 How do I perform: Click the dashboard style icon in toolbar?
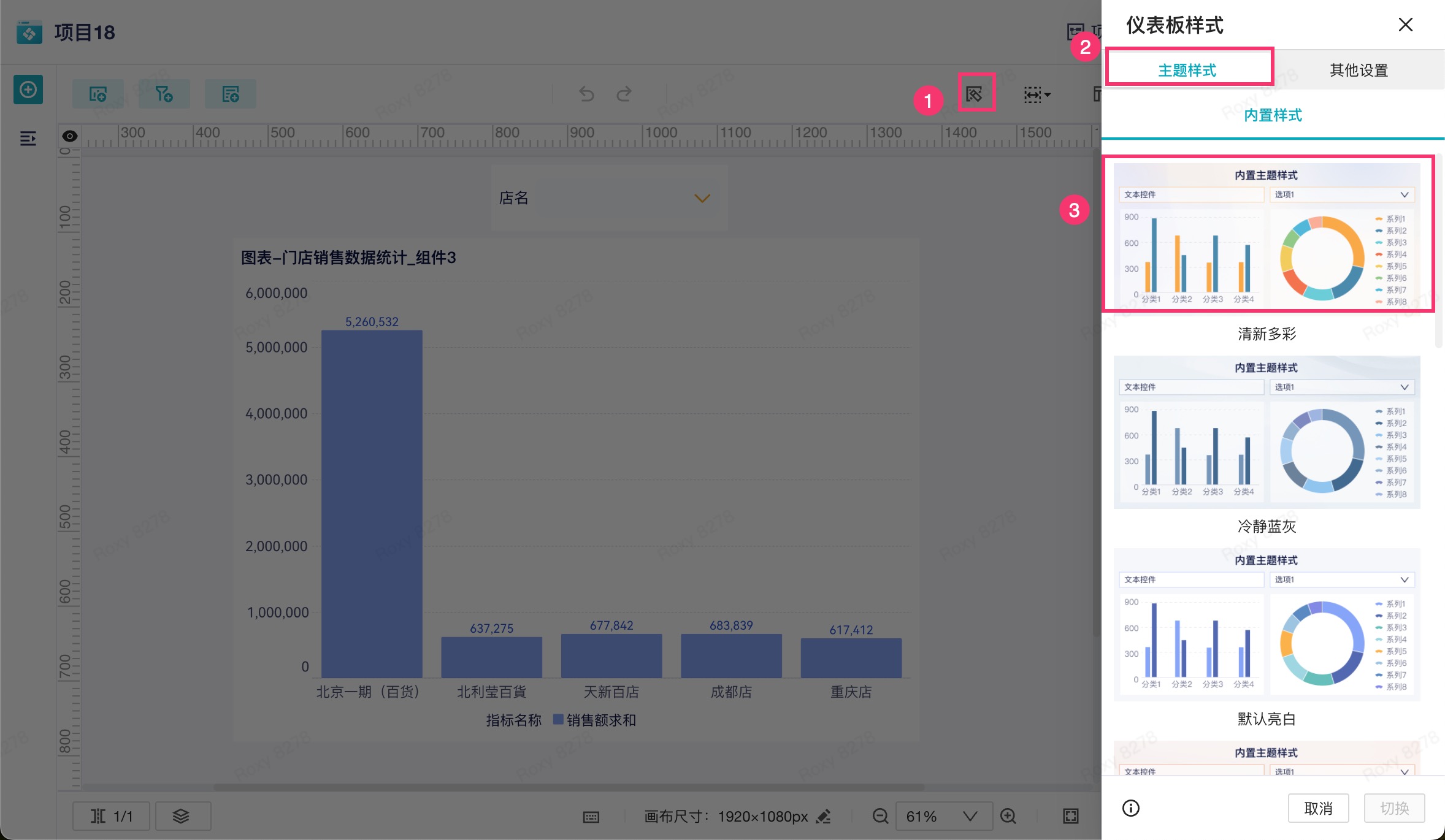click(975, 94)
